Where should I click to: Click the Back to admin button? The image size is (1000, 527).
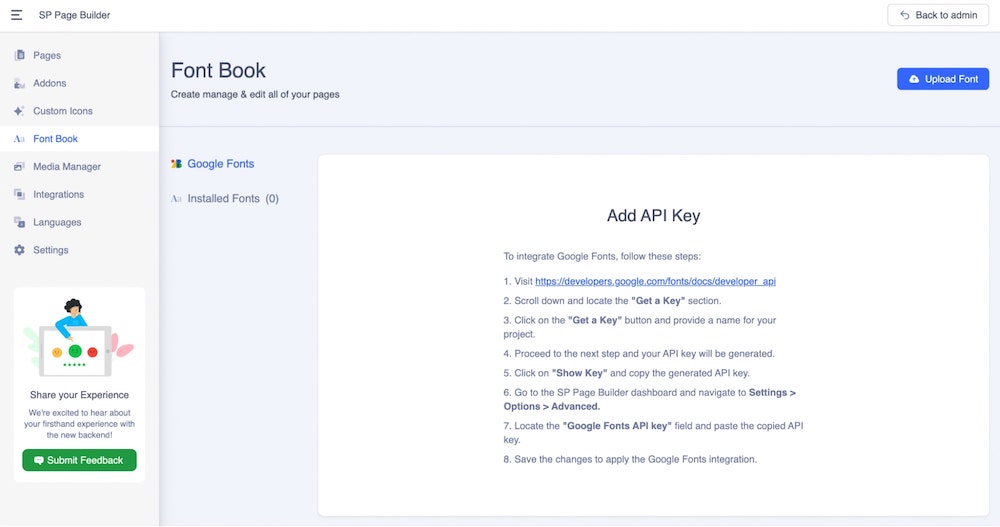click(938, 15)
